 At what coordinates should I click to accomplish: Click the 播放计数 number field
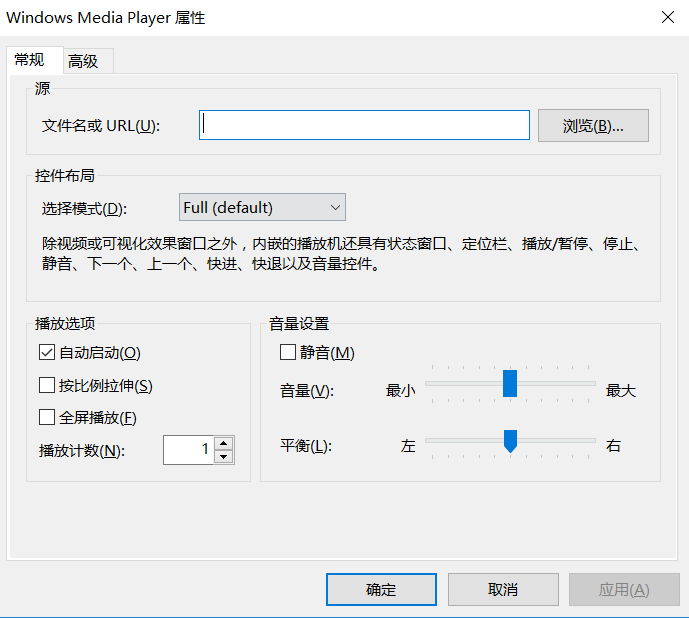pos(188,450)
